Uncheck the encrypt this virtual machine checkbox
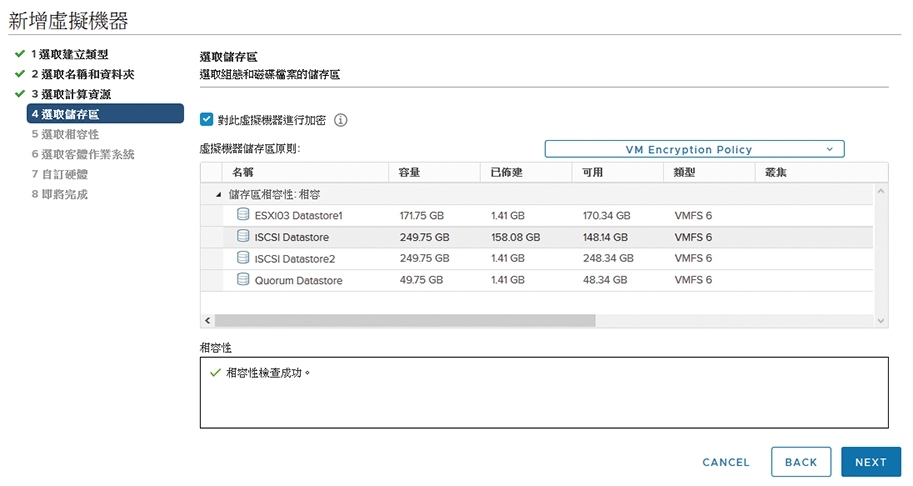The height and width of the screenshot is (486, 913). tap(207, 119)
